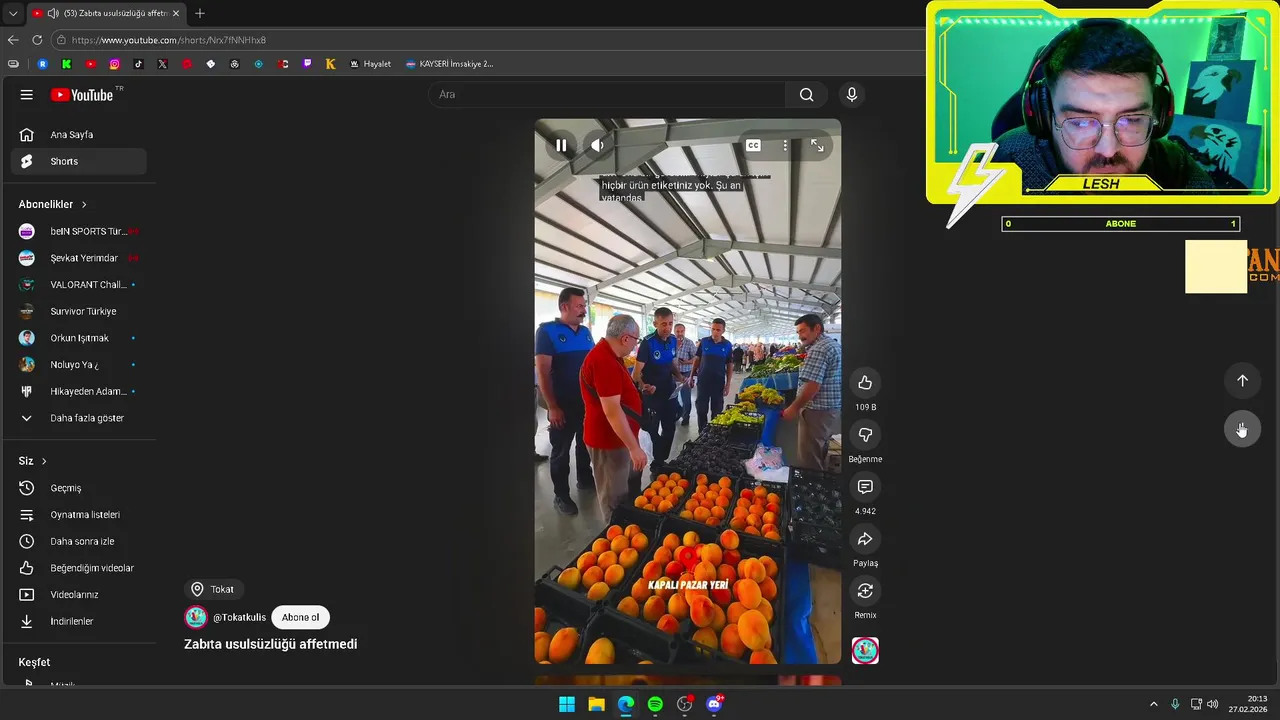Open VALORANT Challengers channel
This screenshot has width=1280, height=720.
(80, 284)
